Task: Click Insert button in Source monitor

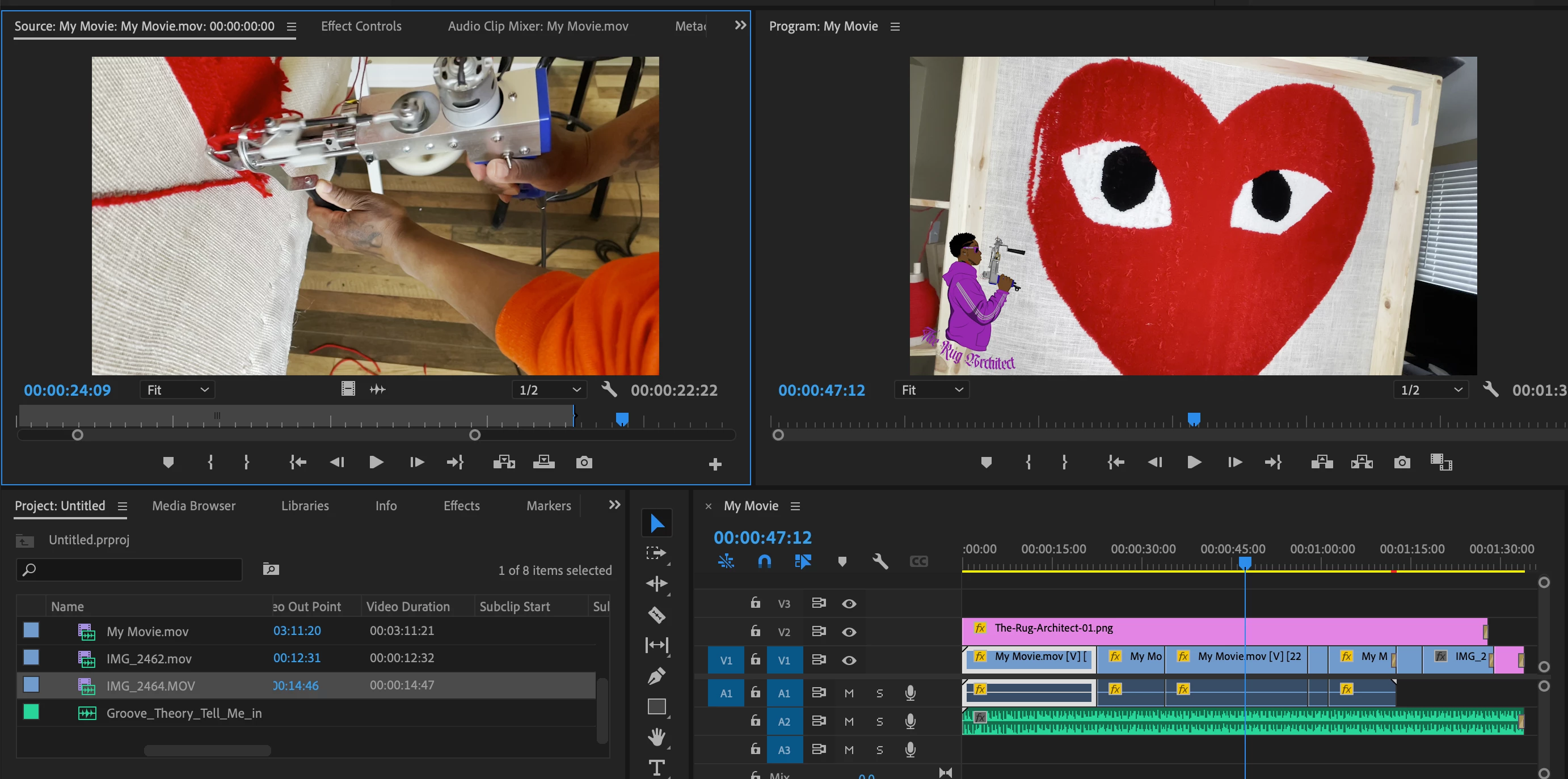Action: point(503,463)
